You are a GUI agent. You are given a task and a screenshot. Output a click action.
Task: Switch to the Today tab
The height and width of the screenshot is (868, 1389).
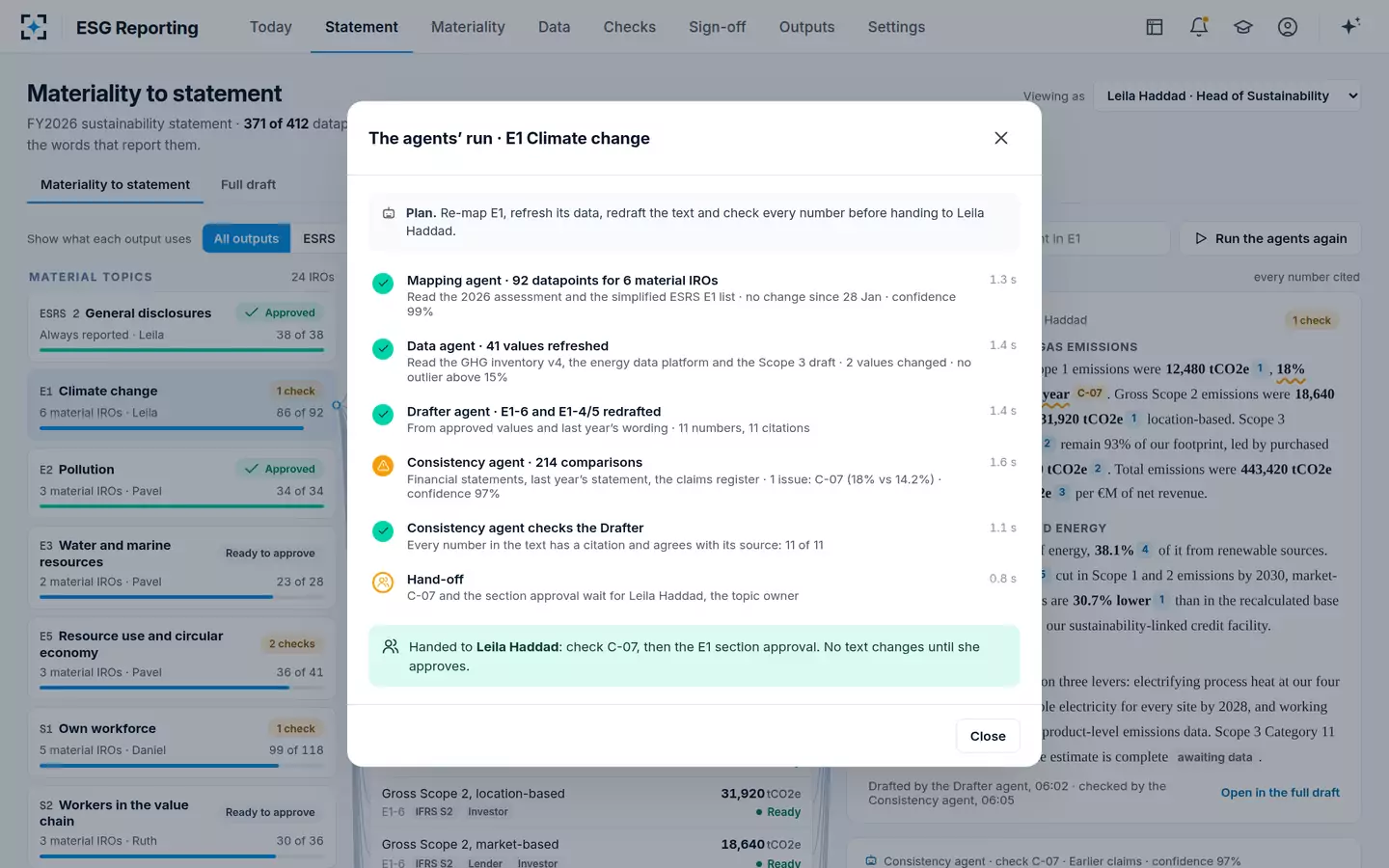(x=270, y=27)
